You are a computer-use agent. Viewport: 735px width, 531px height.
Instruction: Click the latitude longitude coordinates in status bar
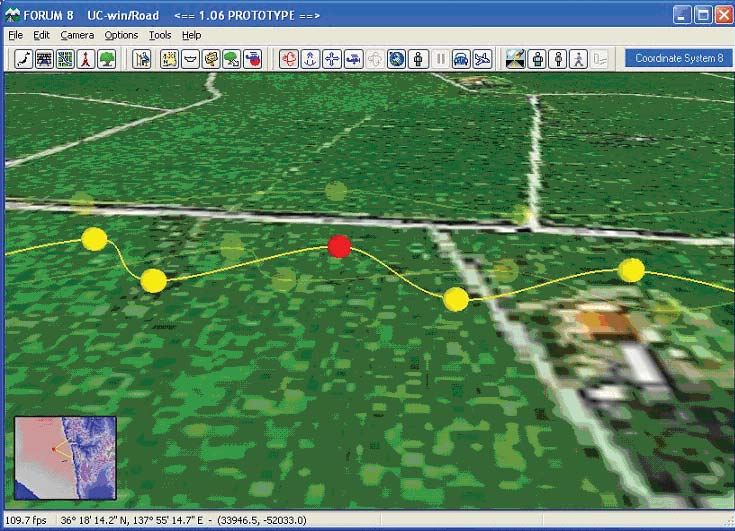(x=183, y=520)
